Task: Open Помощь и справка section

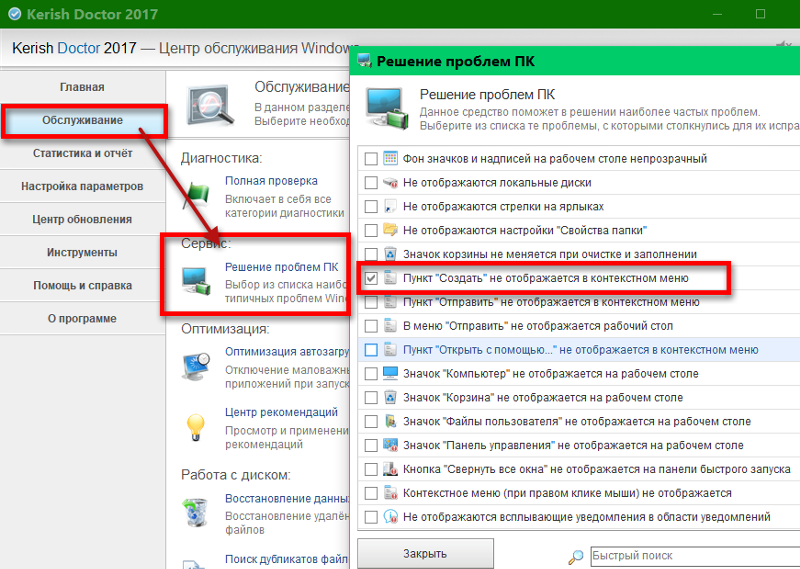Action: pyautogui.click(x=82, y=285)
